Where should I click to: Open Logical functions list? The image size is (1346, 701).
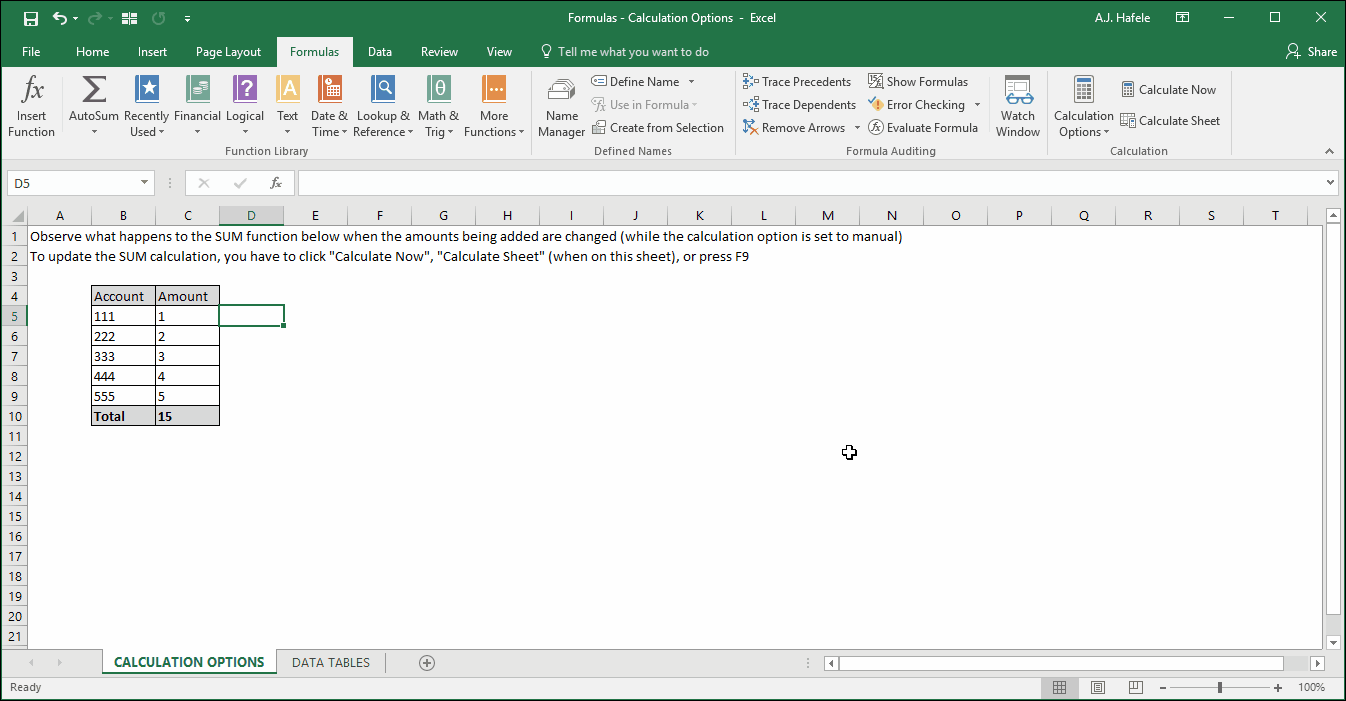245,107
